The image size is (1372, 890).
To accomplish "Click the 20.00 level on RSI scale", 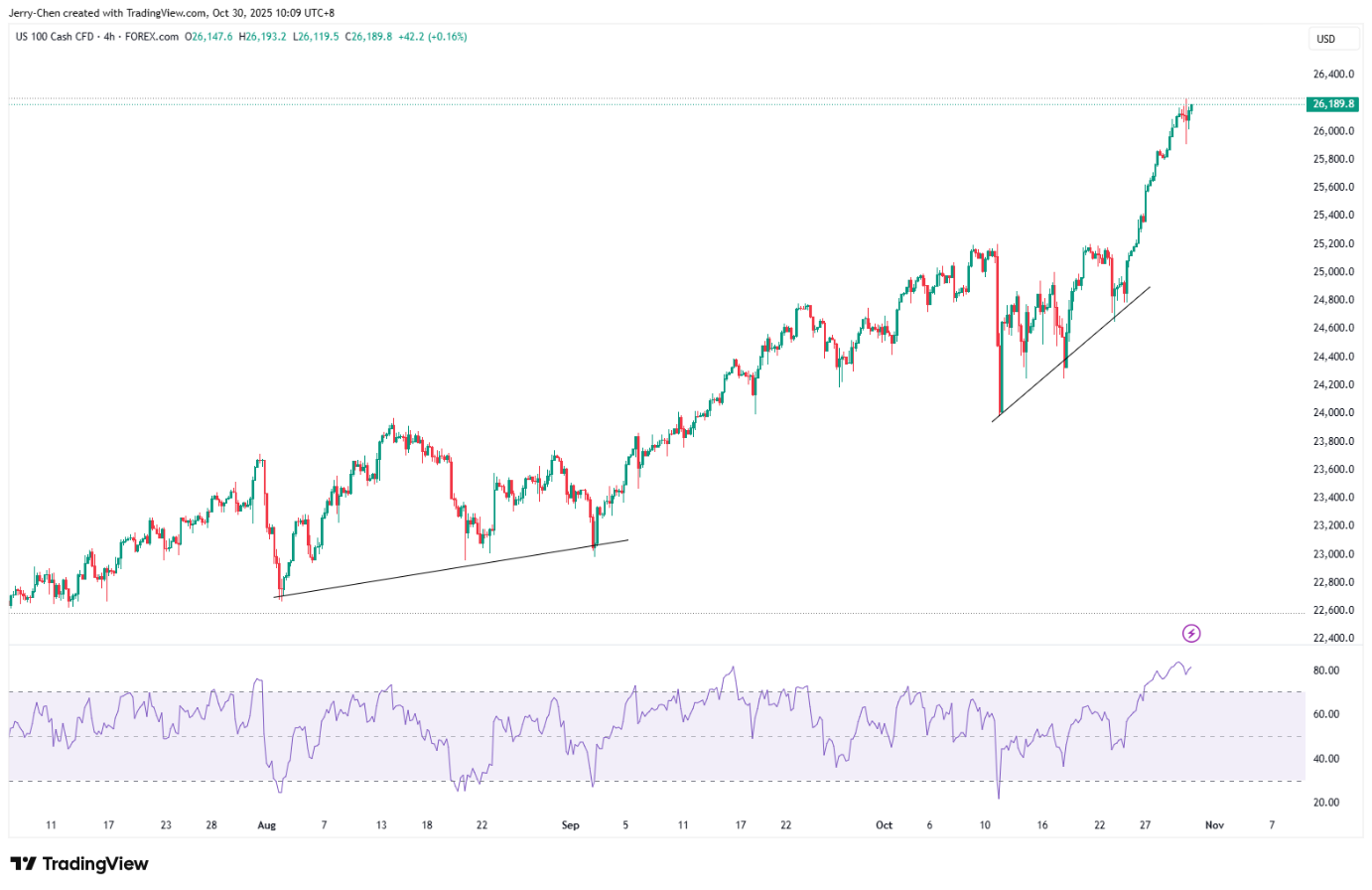I will pyautogui.click(x=1326, y=803).
